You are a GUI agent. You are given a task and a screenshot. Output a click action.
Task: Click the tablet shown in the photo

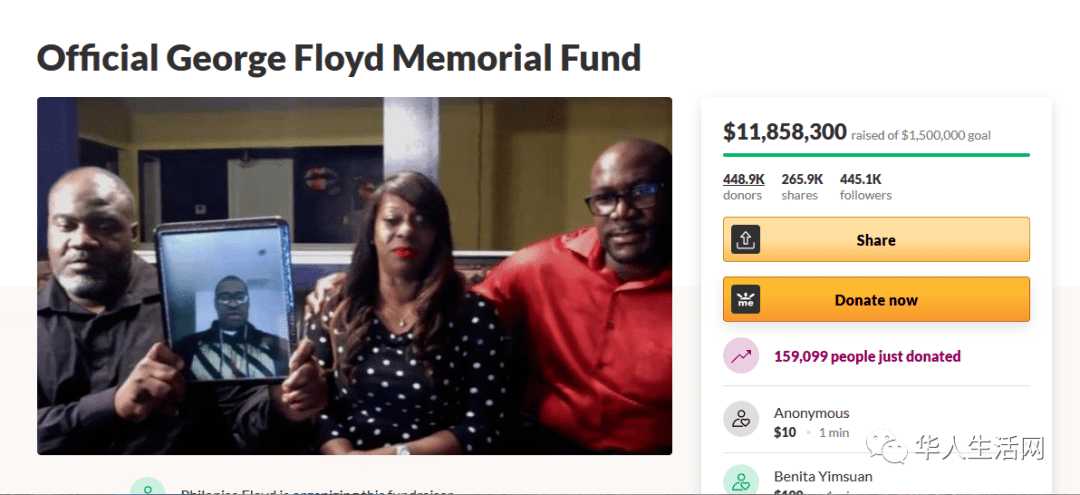coord(227,299)
